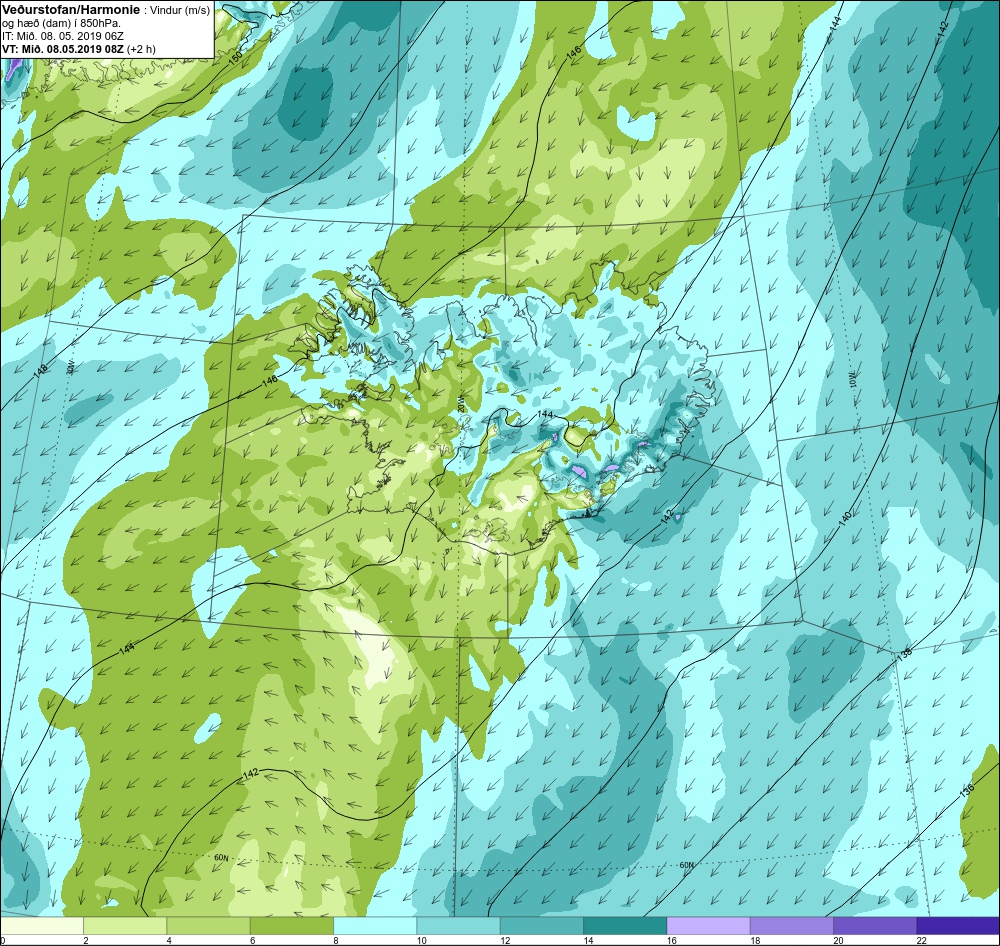
Task: Click the 'VT: Mið. 08.05.2019 08Z' valid time
Action: tap(63, 49)
